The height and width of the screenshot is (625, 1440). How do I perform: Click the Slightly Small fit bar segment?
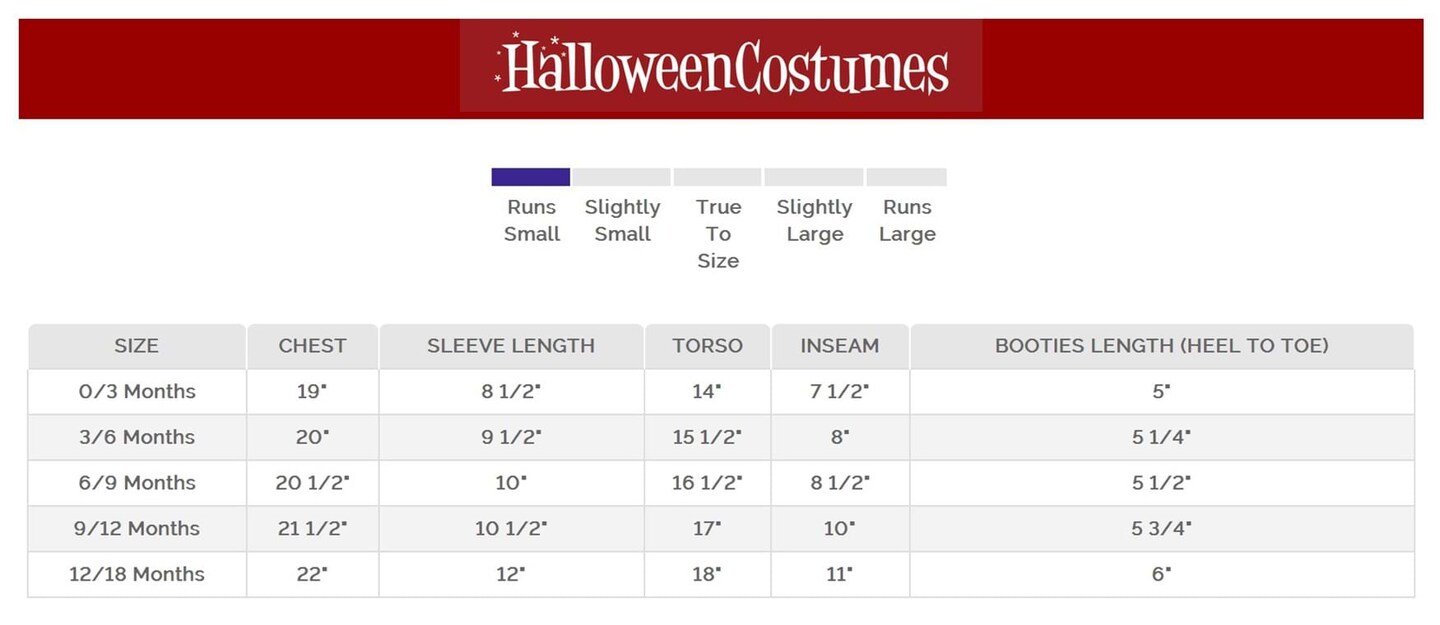(621, 177)
